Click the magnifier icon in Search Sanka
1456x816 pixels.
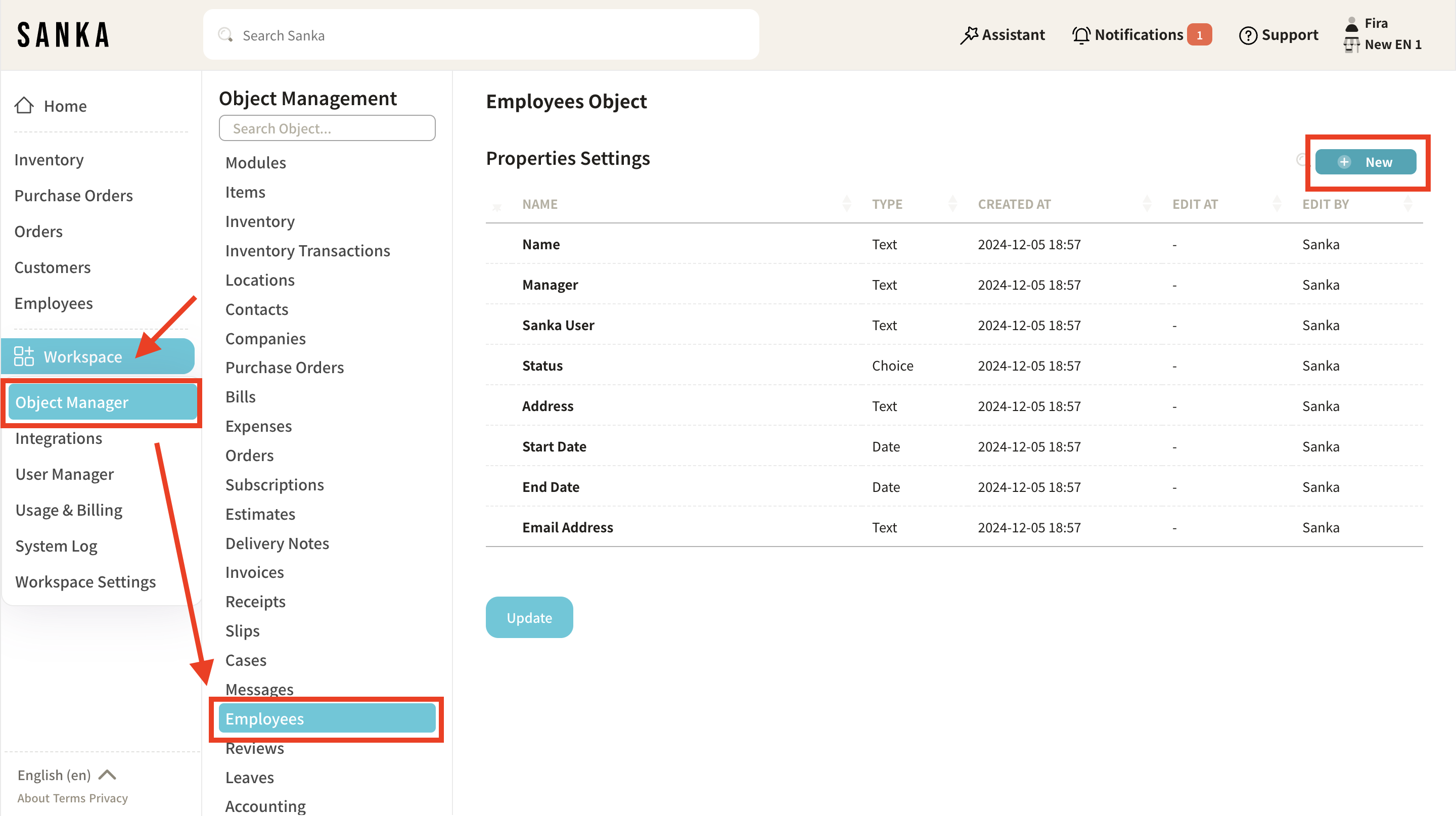pos(225,35)
